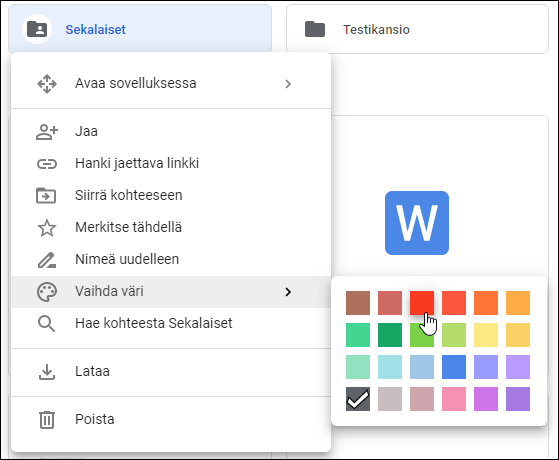Image resolution: width=559 pixels, height=460 pixels.
Task: Click the Sekalaiset shared folder icon
Action: pos(37,29)
